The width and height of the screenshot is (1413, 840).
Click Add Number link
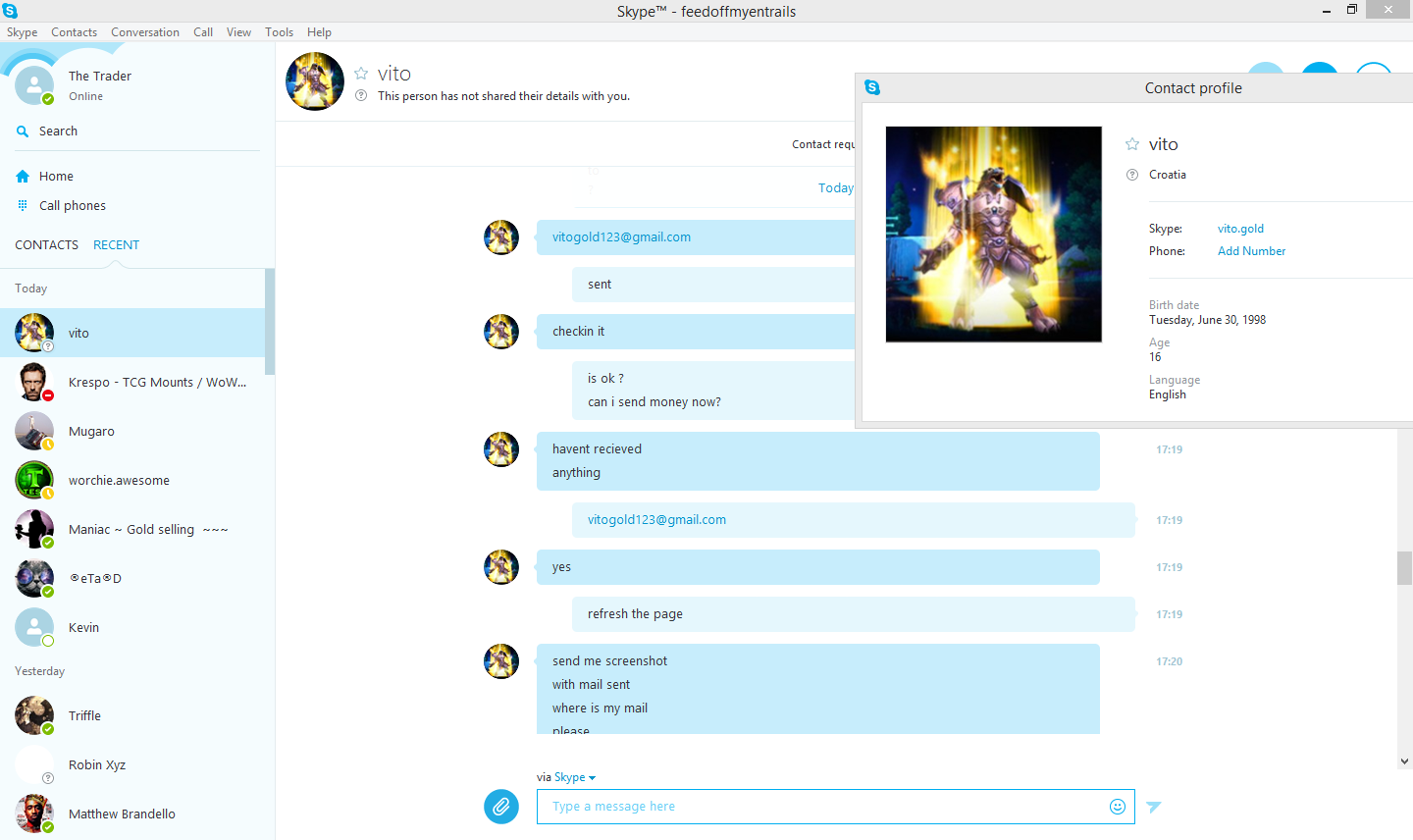point(1251,251)
